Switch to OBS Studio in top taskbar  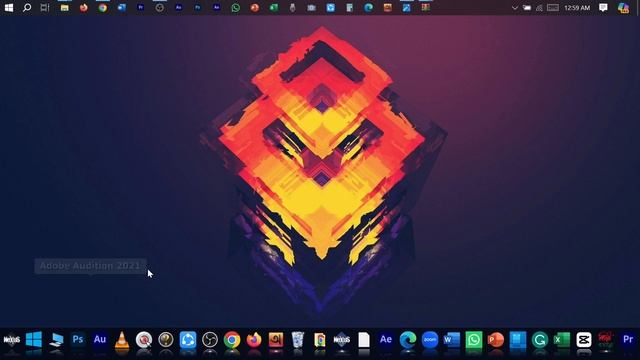tap(160, 7)
